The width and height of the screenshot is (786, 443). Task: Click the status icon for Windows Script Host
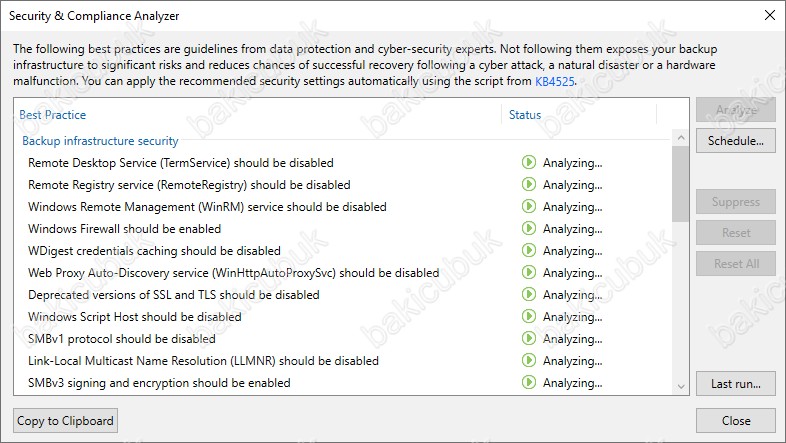click(529, 317)
